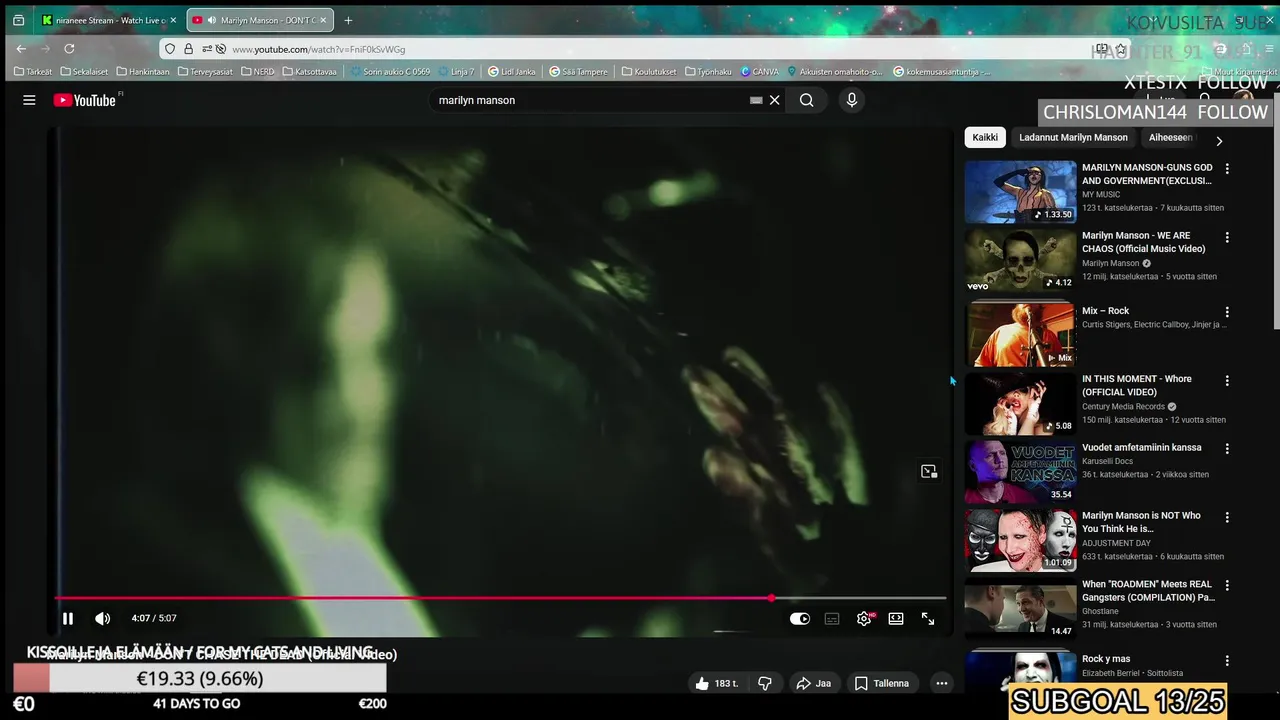Open Marilyn Manson is NOT Who You Think title
The image size is (1280, 720).
point(1141,522)
